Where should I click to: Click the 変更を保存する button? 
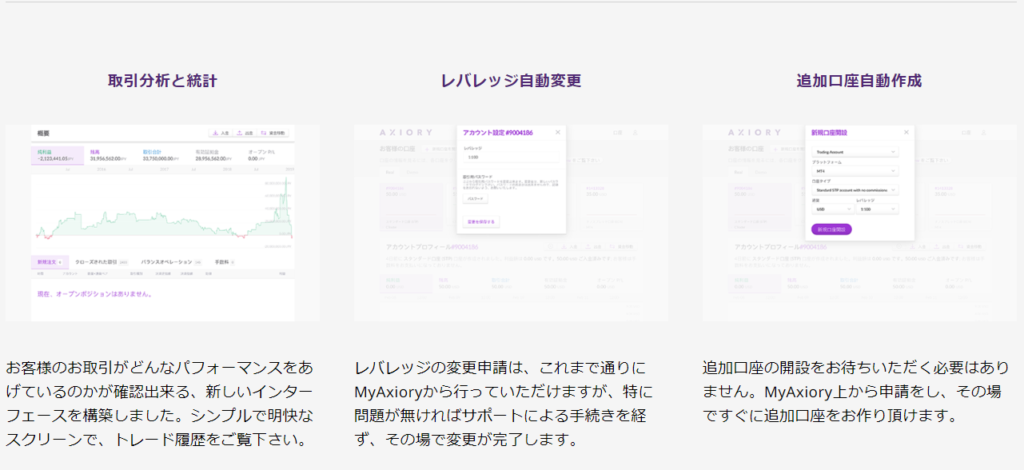point(482,221)
